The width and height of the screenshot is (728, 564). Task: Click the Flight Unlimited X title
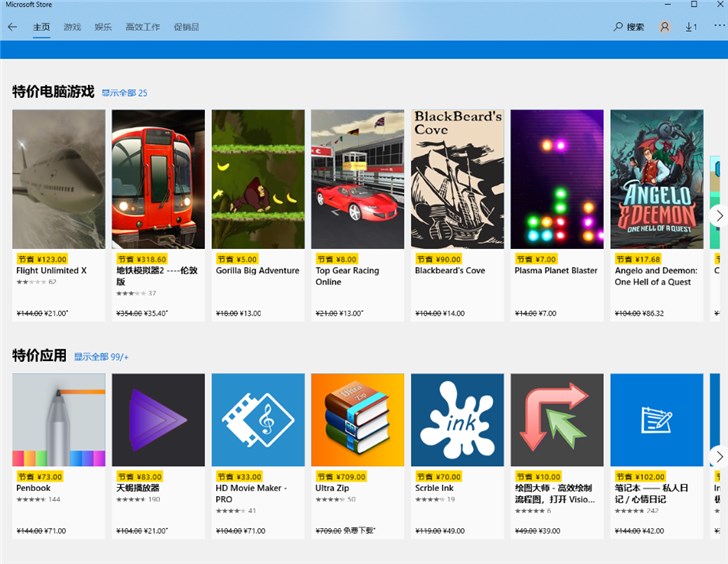[x=52, y=271]
